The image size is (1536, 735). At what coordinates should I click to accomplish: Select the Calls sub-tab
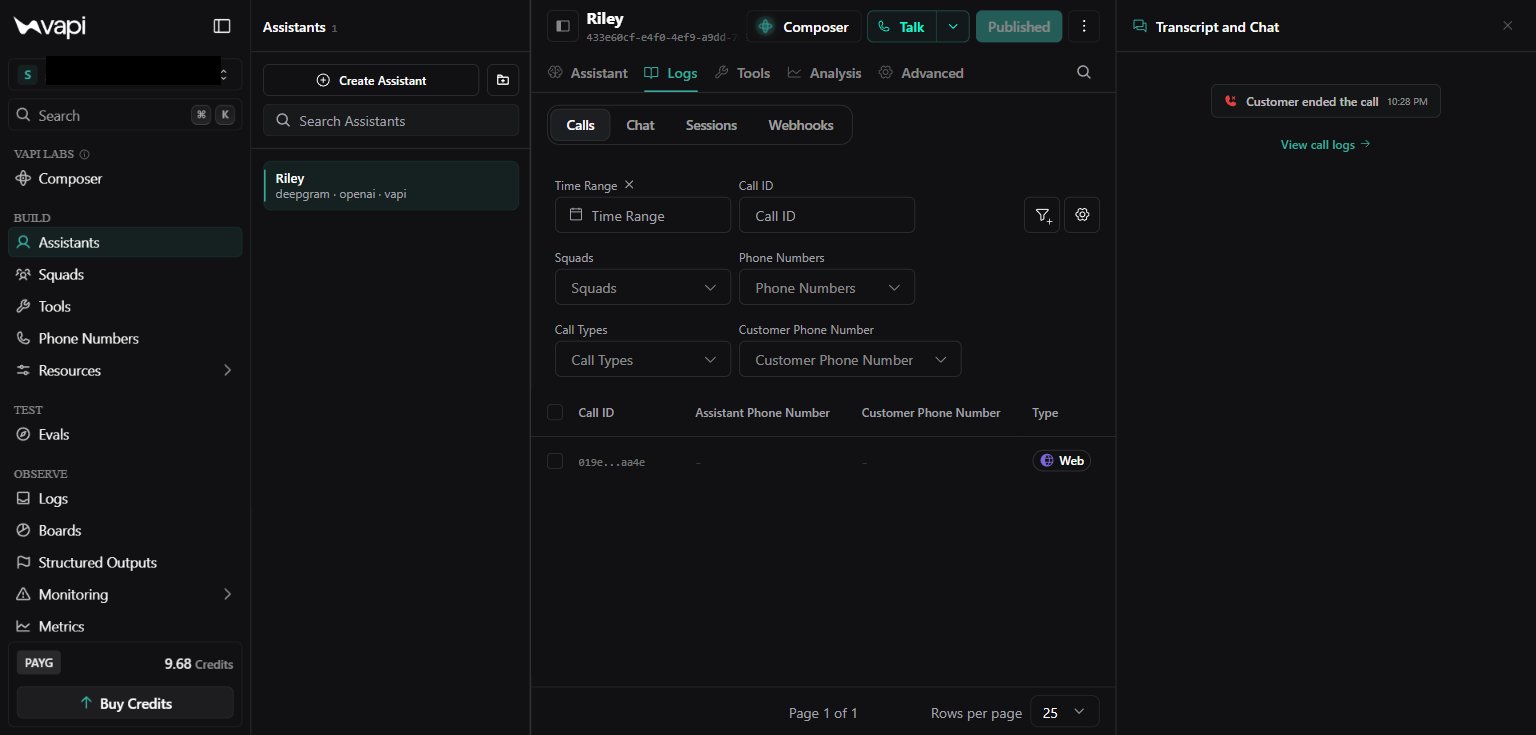coord(580,125)
